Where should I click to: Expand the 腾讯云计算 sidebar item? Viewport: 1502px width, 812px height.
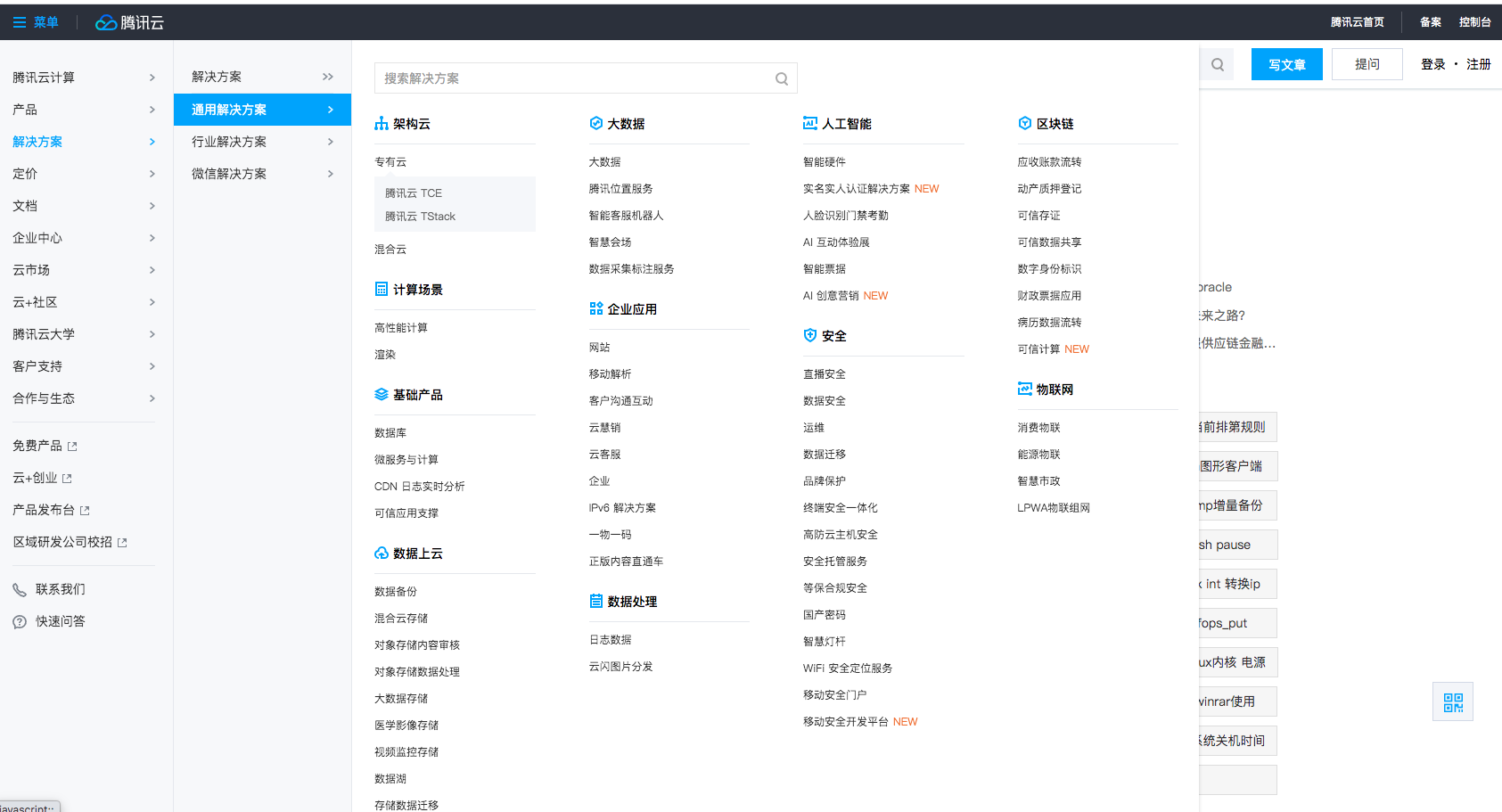152,78
